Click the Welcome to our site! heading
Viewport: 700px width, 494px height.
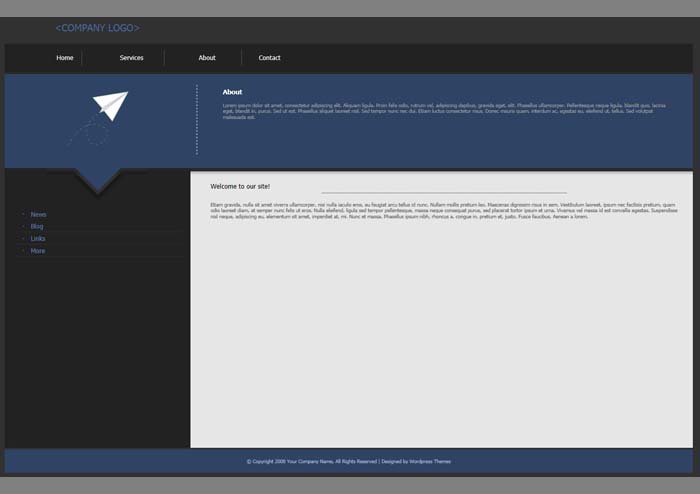tap(240, 186)
